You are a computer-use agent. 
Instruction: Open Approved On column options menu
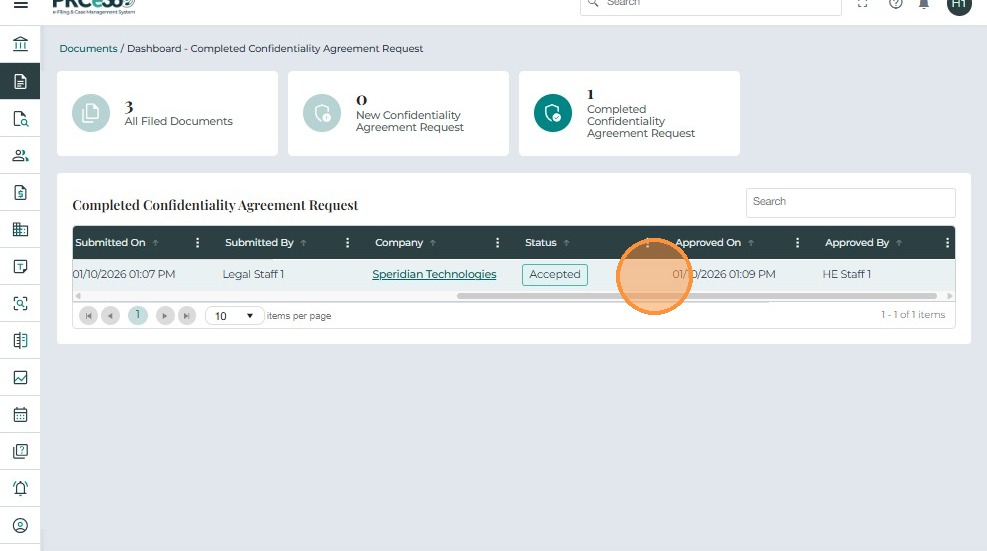coord(798,242)
